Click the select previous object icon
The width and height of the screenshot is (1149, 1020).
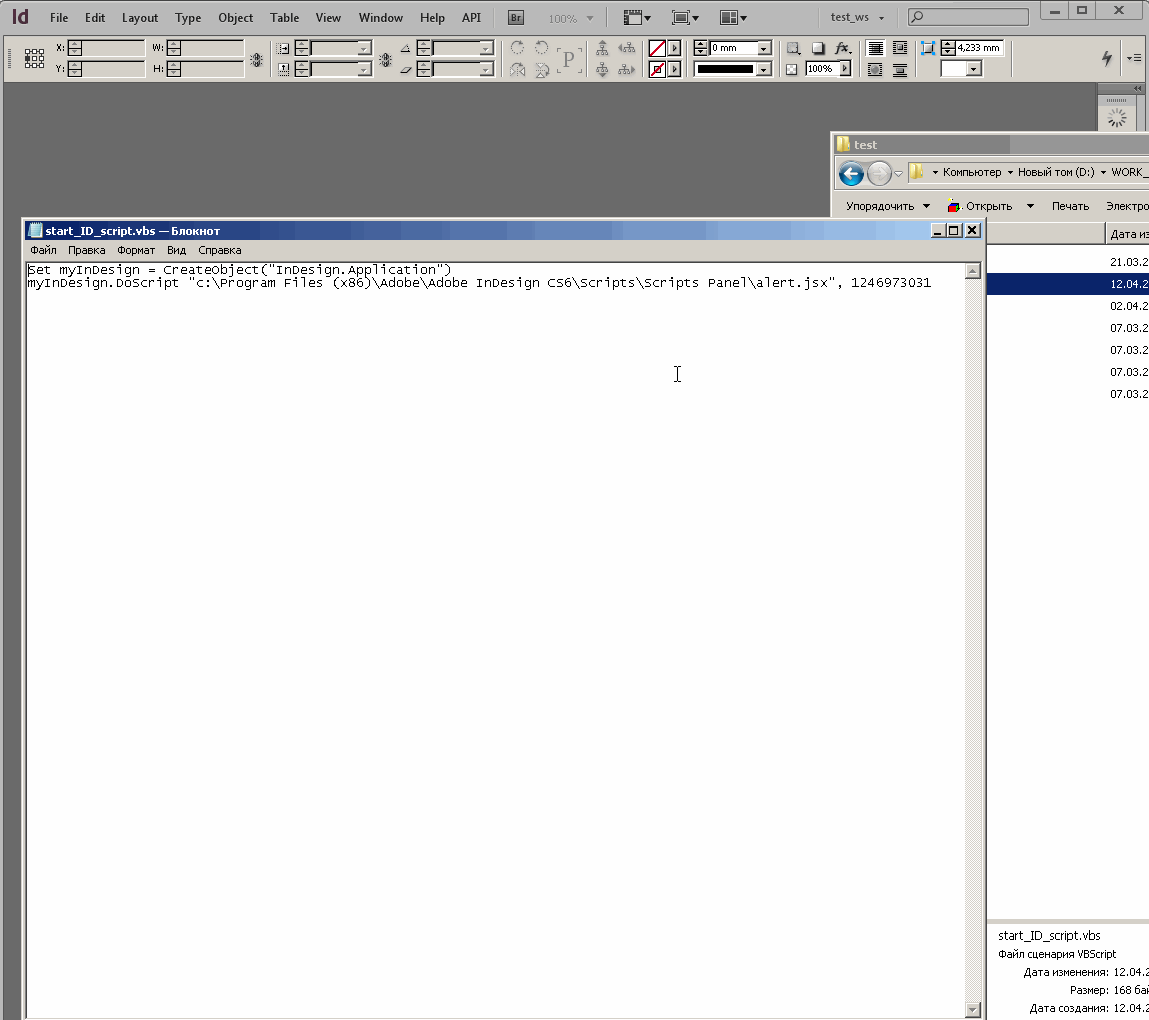(627, 48)
